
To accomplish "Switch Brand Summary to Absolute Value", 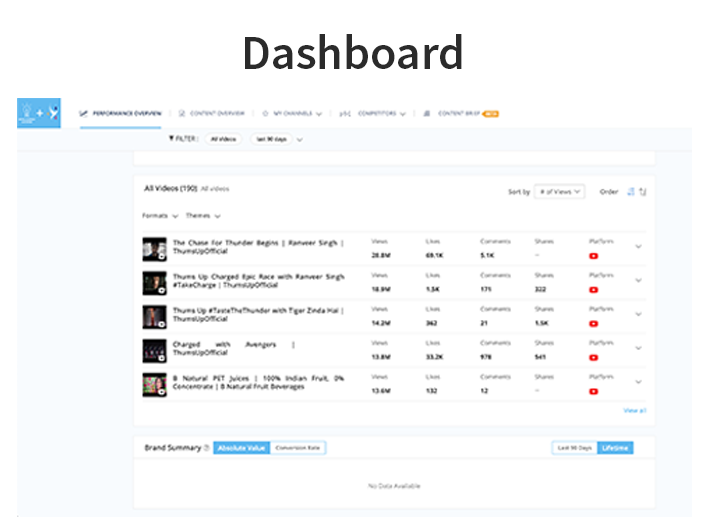I will click(x=241, y=448).
